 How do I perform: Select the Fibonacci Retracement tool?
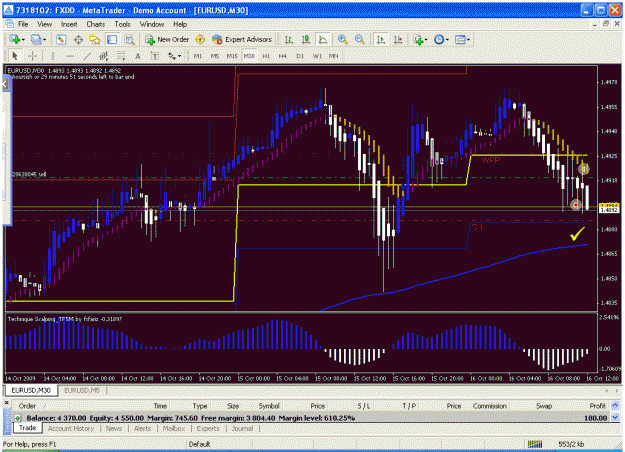click(121, 56)
